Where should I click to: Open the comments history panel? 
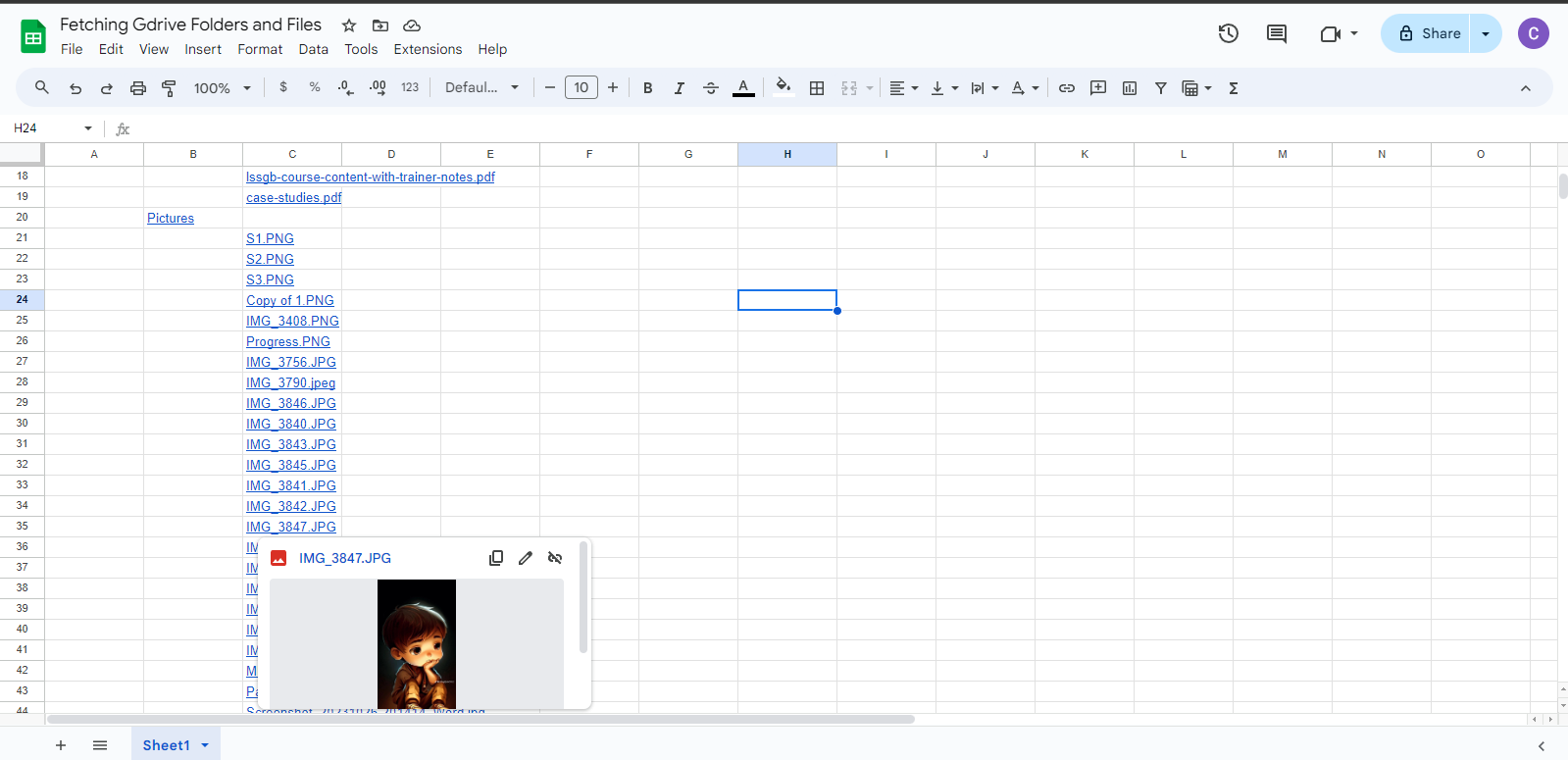click(x=1277, y=33)
